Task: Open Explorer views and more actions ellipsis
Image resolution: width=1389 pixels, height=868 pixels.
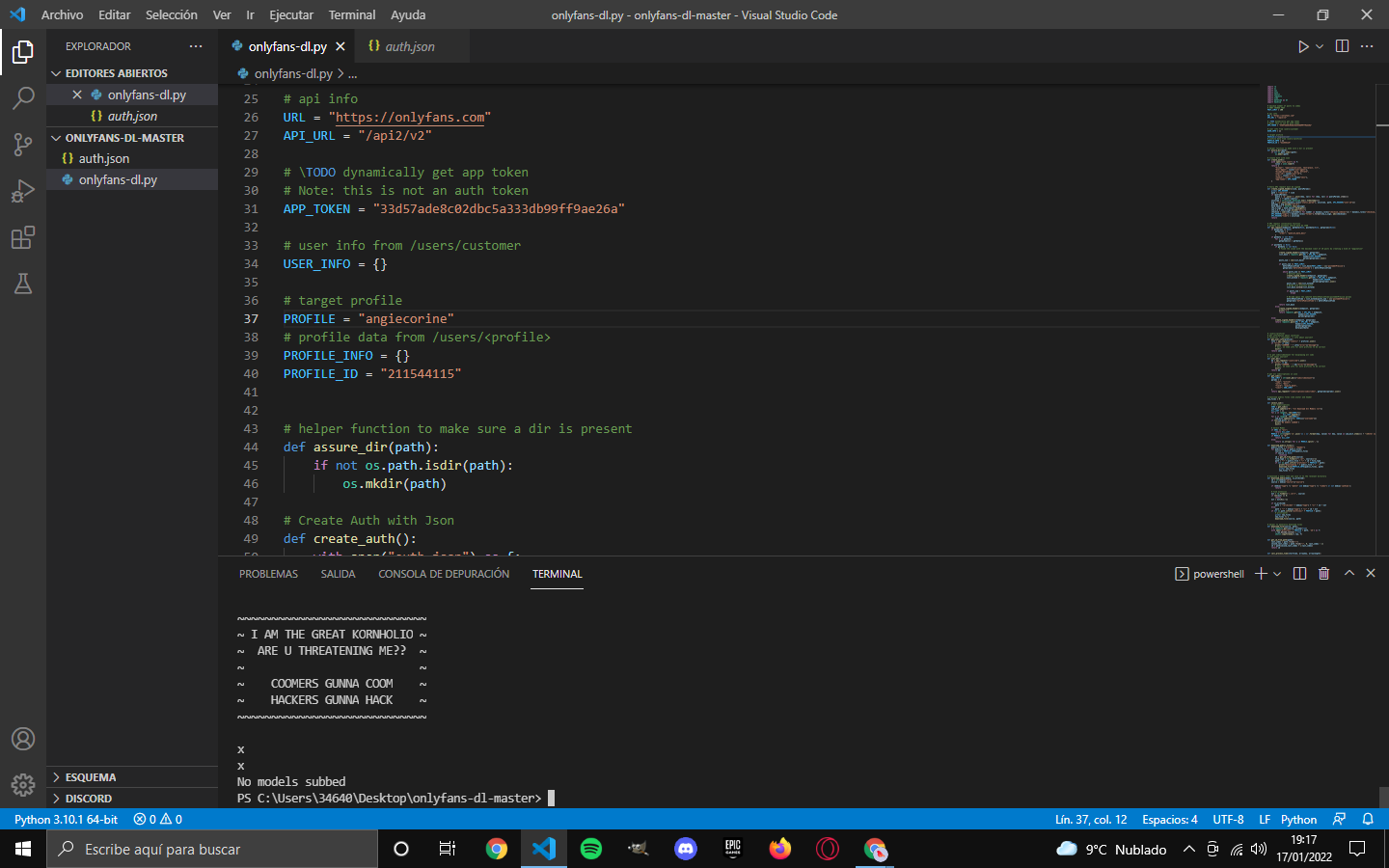Action: [196, 46]
